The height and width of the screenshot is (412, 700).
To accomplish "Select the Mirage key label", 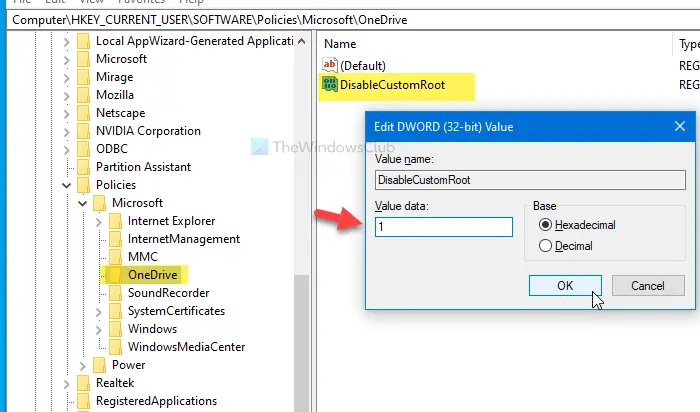I will [x=114, y=77].
